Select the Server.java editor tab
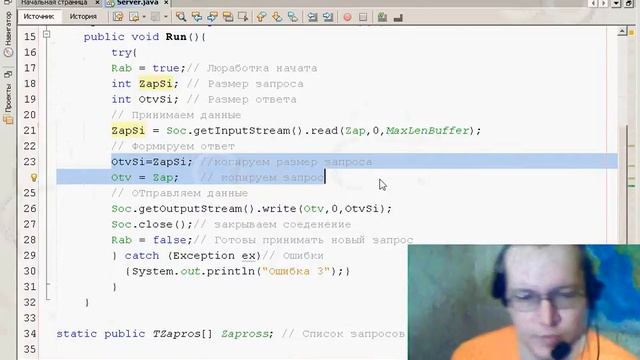 coord(137,2)
